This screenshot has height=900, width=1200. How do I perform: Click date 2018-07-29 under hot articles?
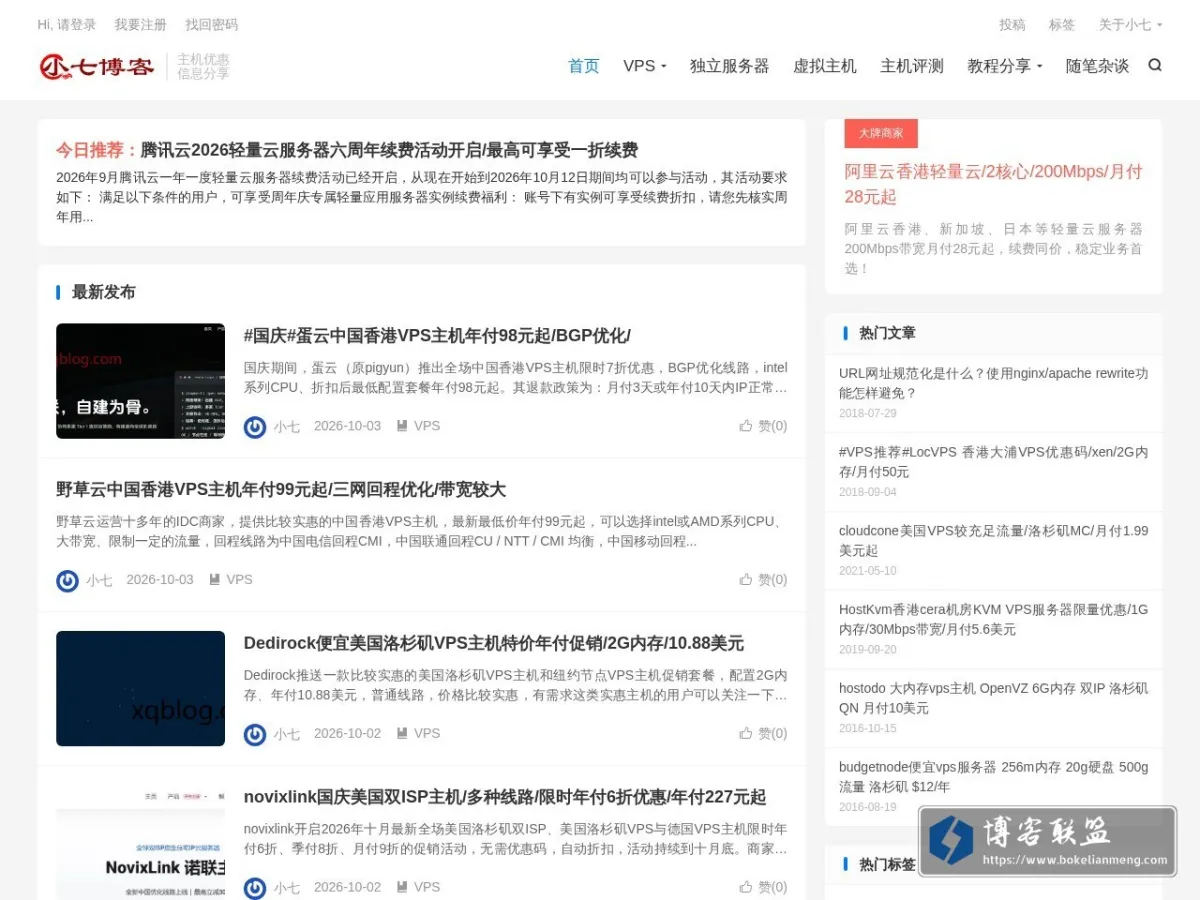[868, 413]
